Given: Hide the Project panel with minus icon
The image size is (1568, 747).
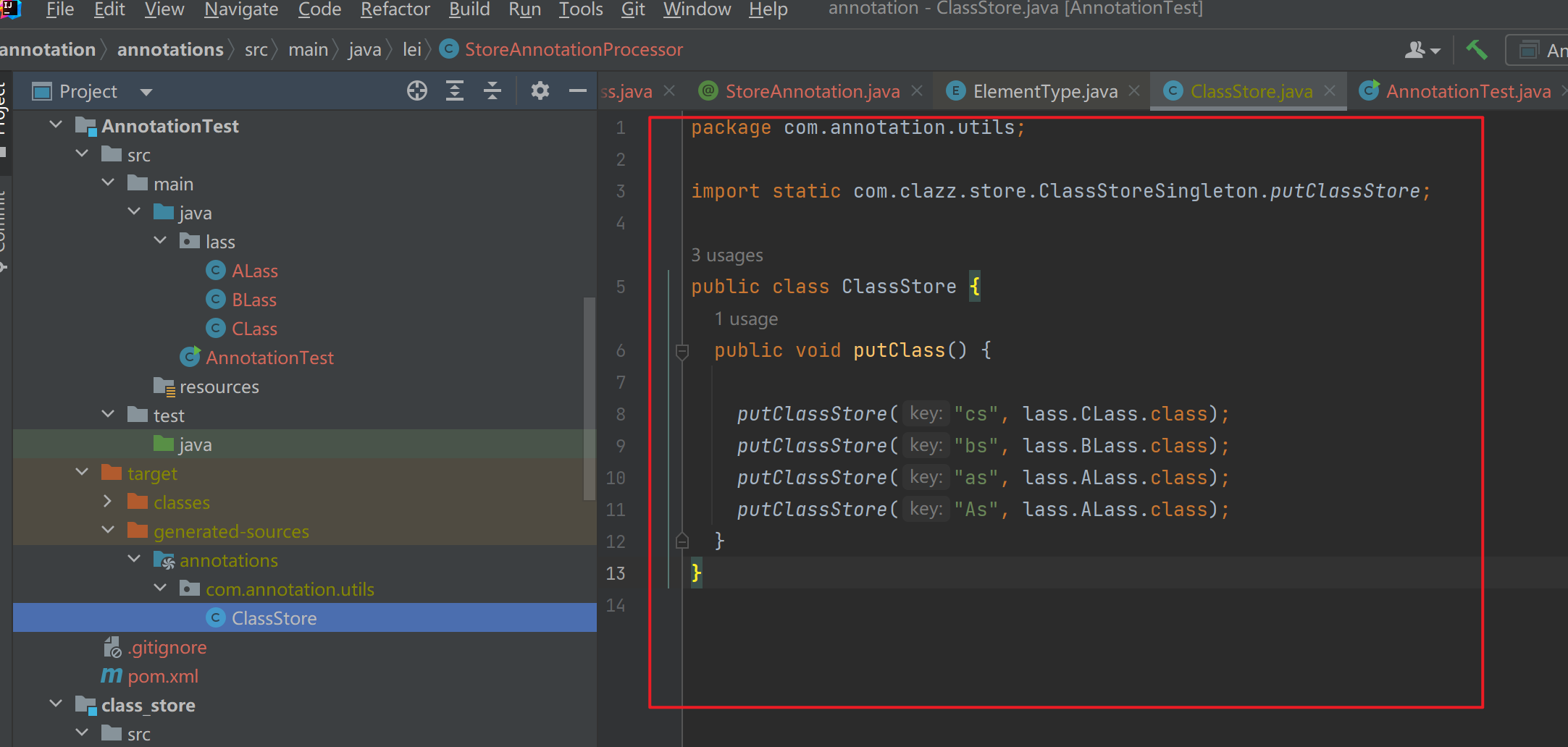Looking at the screenshot, I should [577, 90].
